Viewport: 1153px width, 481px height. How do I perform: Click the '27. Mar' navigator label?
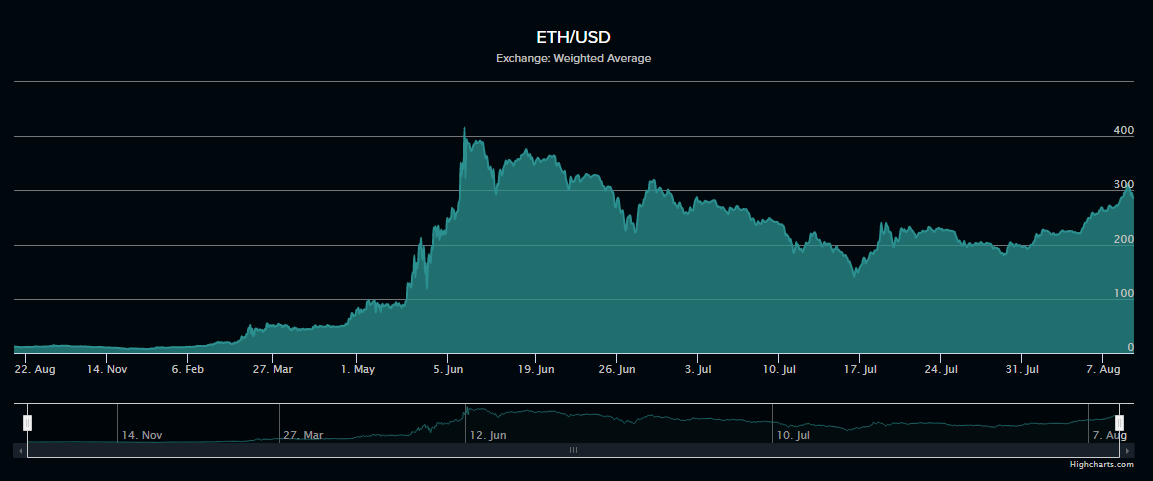304,435
